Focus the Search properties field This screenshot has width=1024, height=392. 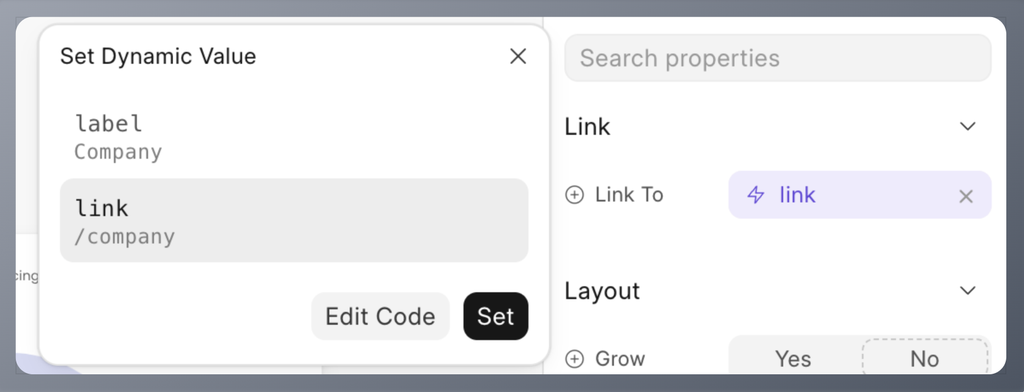(778, 58)
